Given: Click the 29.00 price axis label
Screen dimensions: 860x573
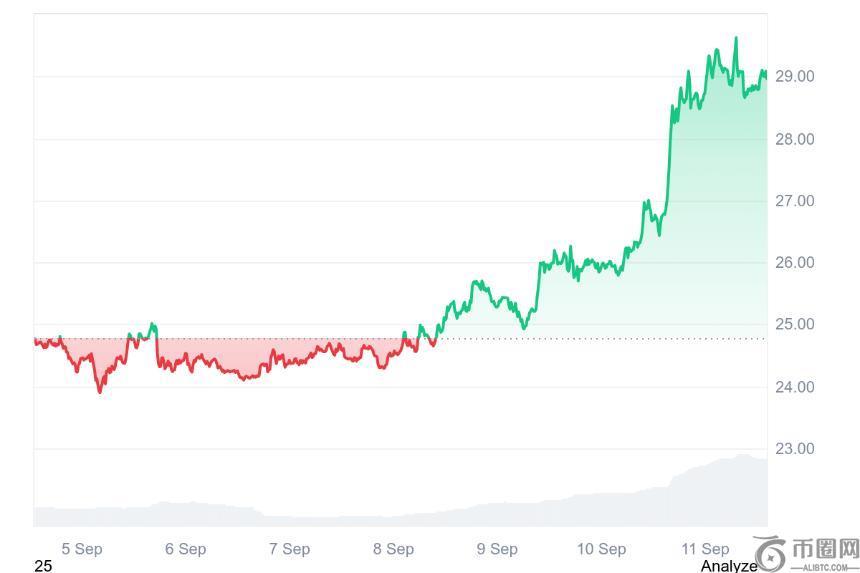Looking at the screenshot, I should click(x=795, y=77).
